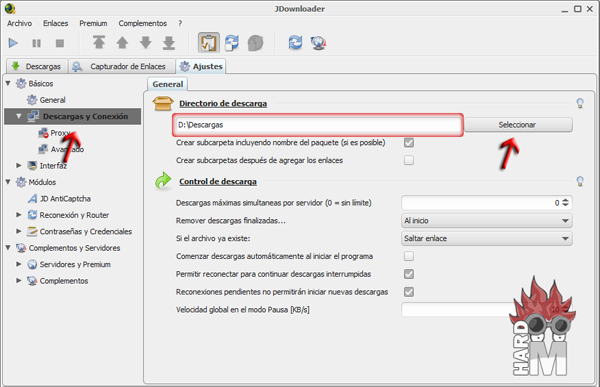Click the reconnect toggle toolbar icon
Viewport: 600px width, 387px height.
tap(232, 42)
